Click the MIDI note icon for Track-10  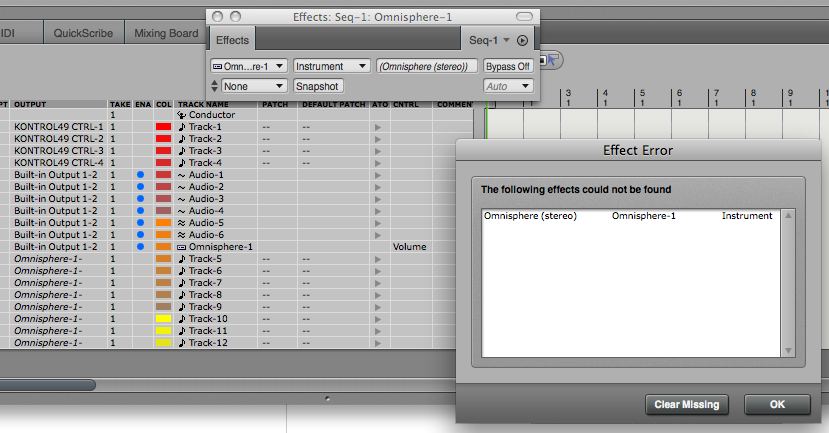click(x=182, y=319)
